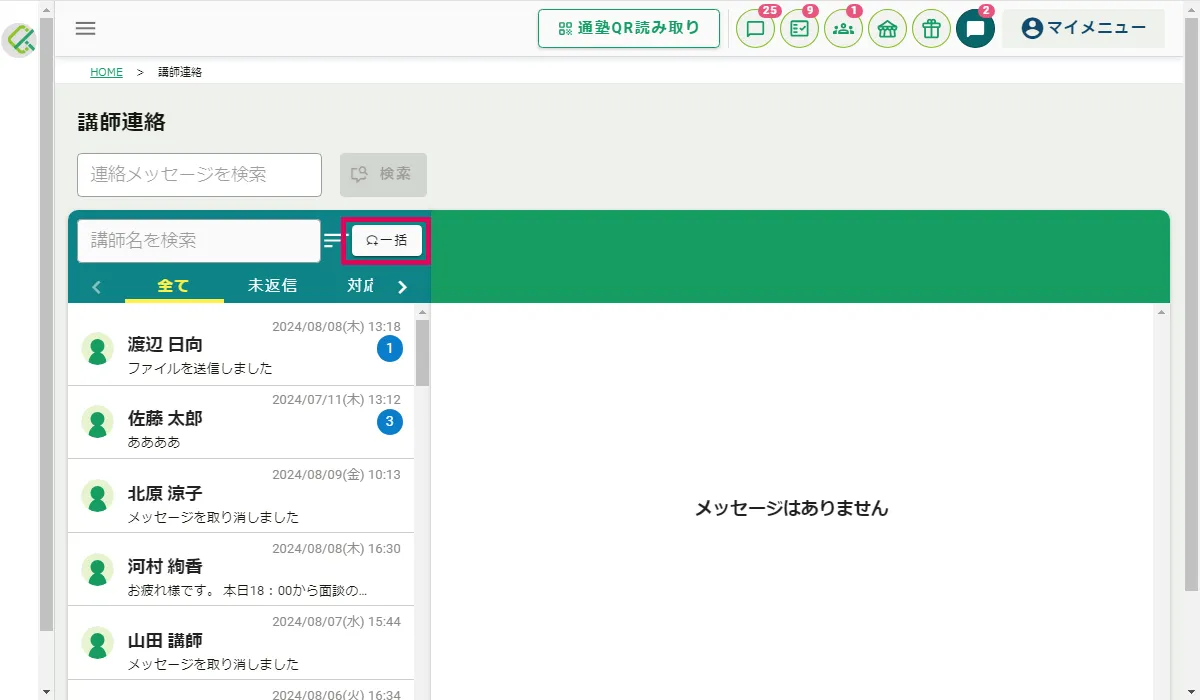Open the 山田 講師 conversation
The width and height of the screenshot is (1200, 700).
tap(241, 643)
